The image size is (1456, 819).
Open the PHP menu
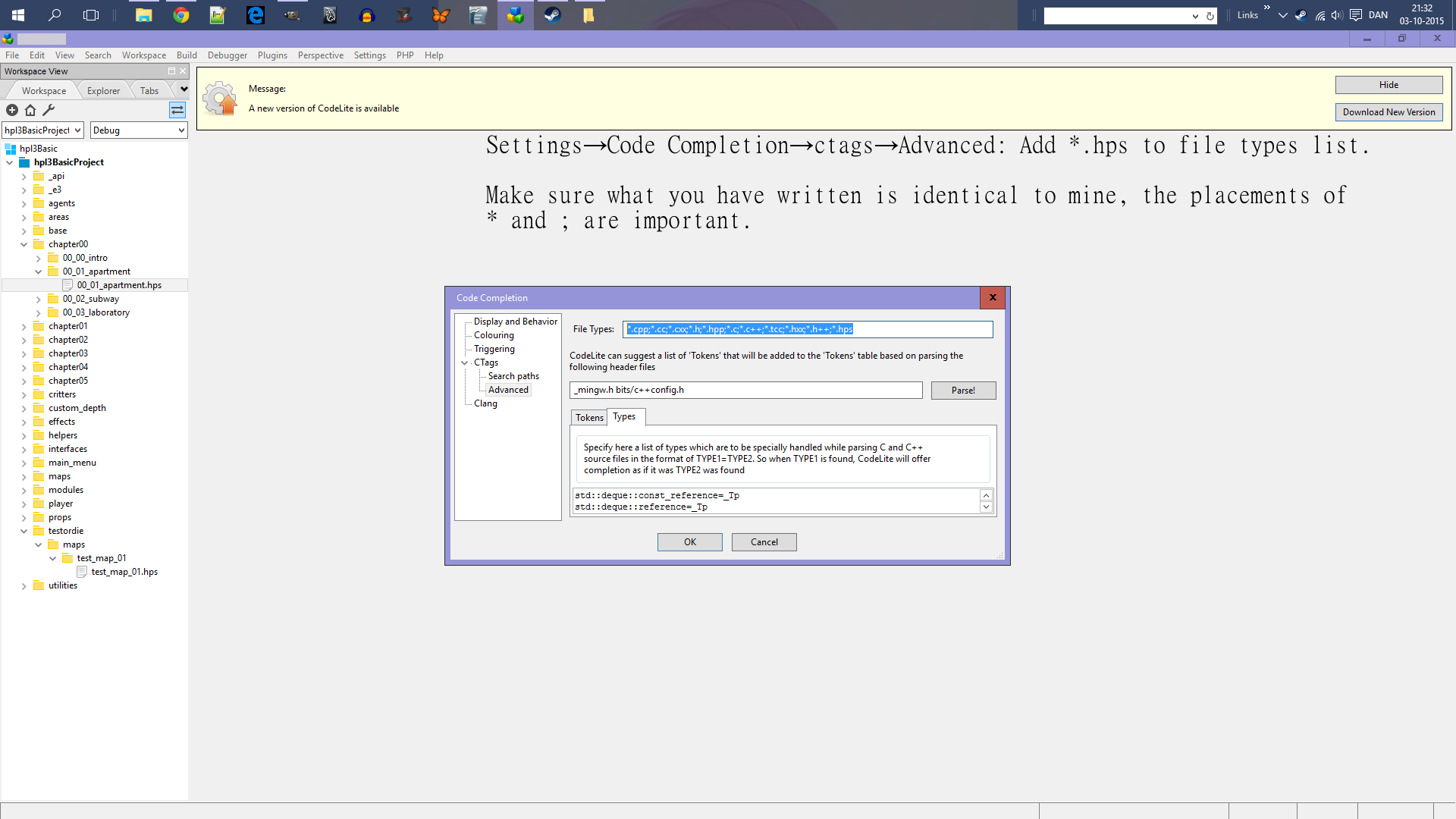pos(405,55)
